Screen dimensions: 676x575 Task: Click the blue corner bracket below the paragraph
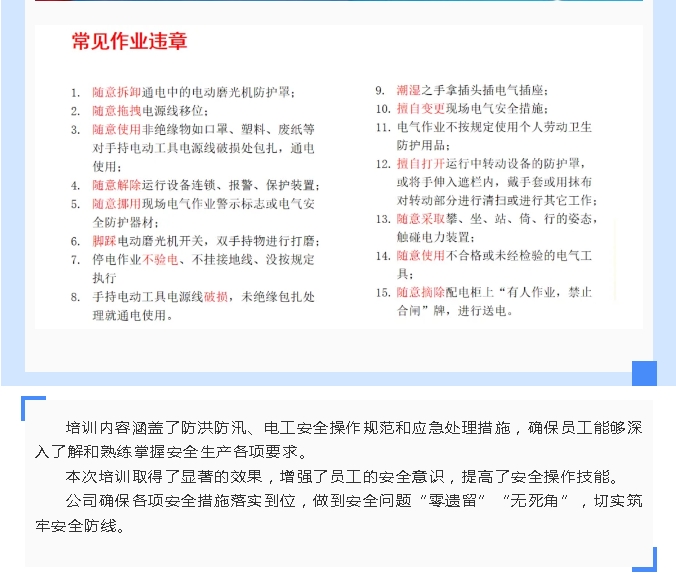645,558
